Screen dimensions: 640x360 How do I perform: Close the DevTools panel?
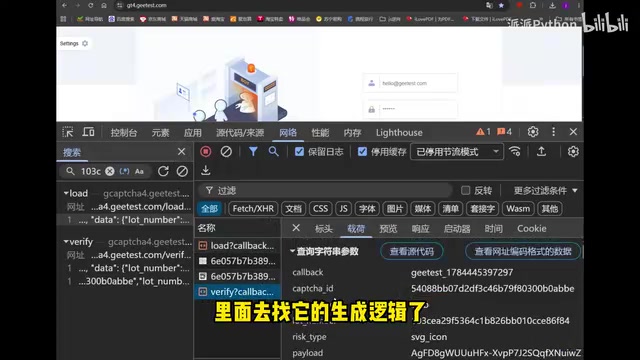[x=573, y=132]
